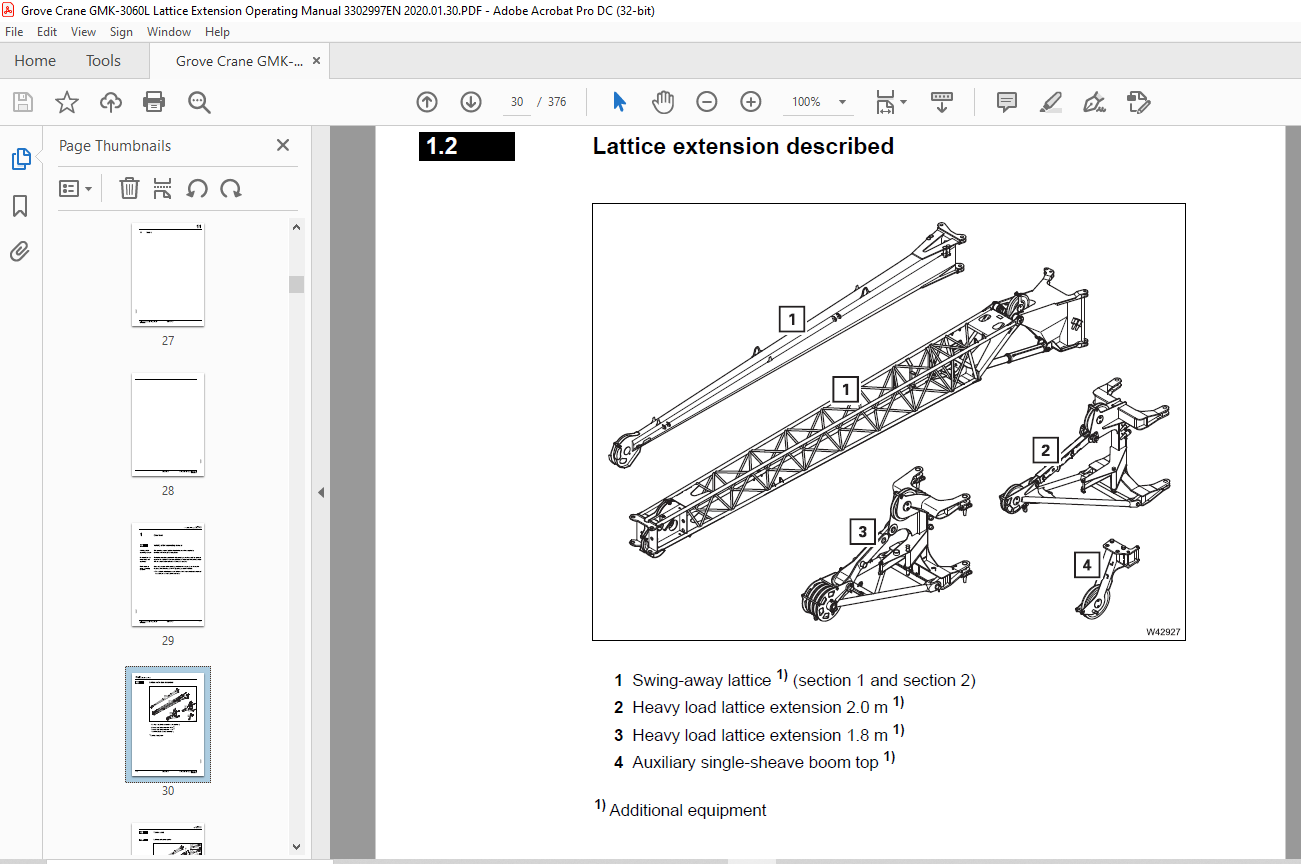The image size is (1301, 864).
Task: Select the highlight text tool
Action: coord(1050,102)
